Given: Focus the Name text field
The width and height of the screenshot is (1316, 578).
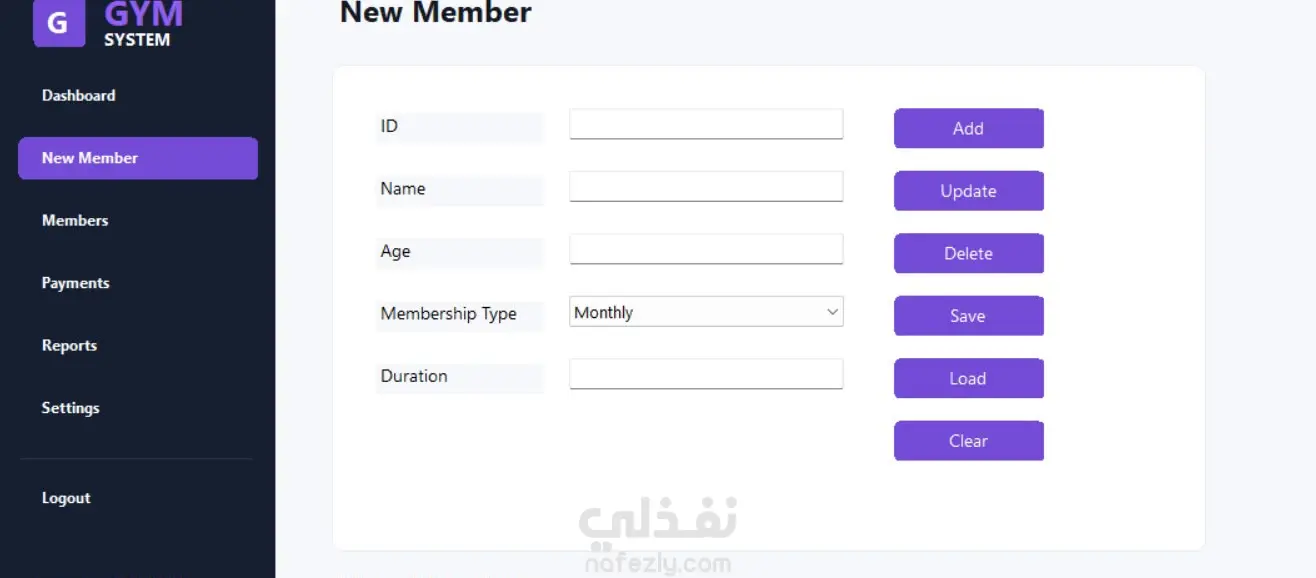Looking at the screenshot, I should [x=706, y=187].
